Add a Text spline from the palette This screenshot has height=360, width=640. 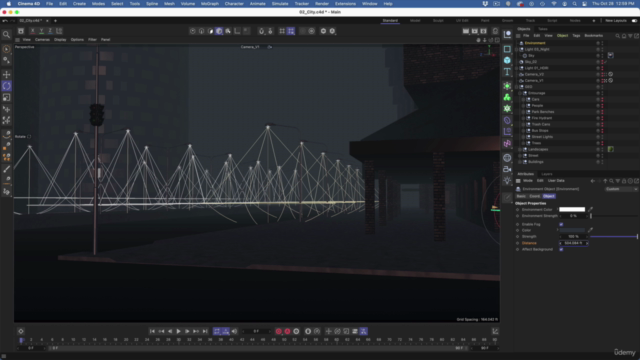point(507,72)
